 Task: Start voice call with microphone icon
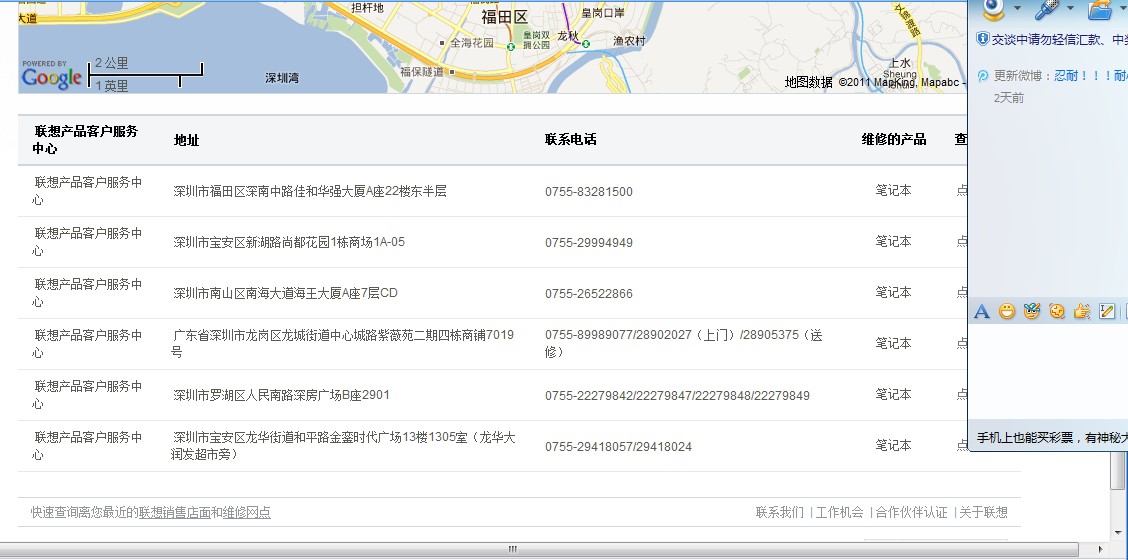(1047, 9)
